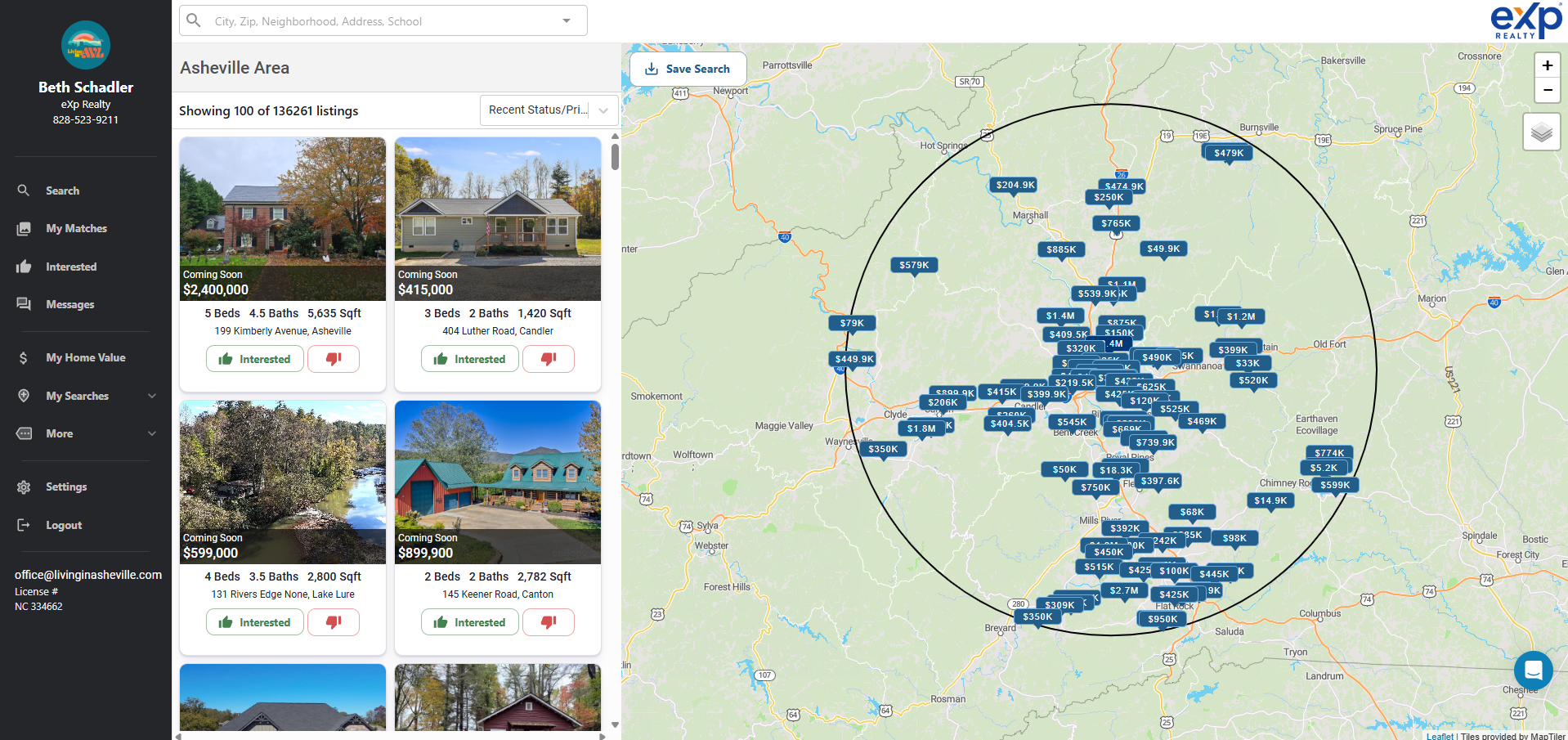Image resolution: width=1568 pixels, height=740 pixels.
Task: Click the My Searches location pin icon
Action: 24,396
